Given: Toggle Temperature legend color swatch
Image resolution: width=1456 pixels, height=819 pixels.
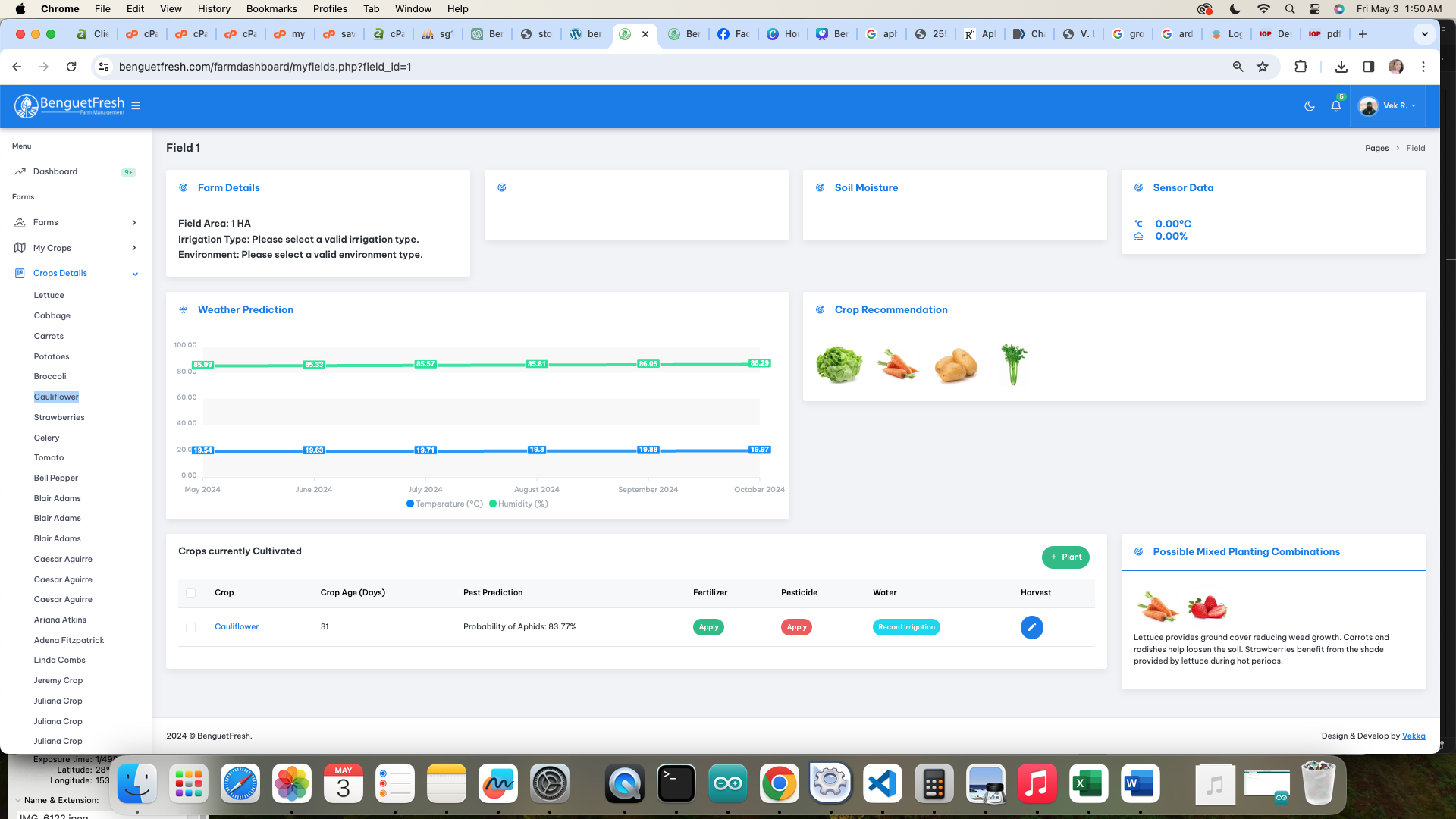Looking at the screenshot, I should click(x=410, y=504).
